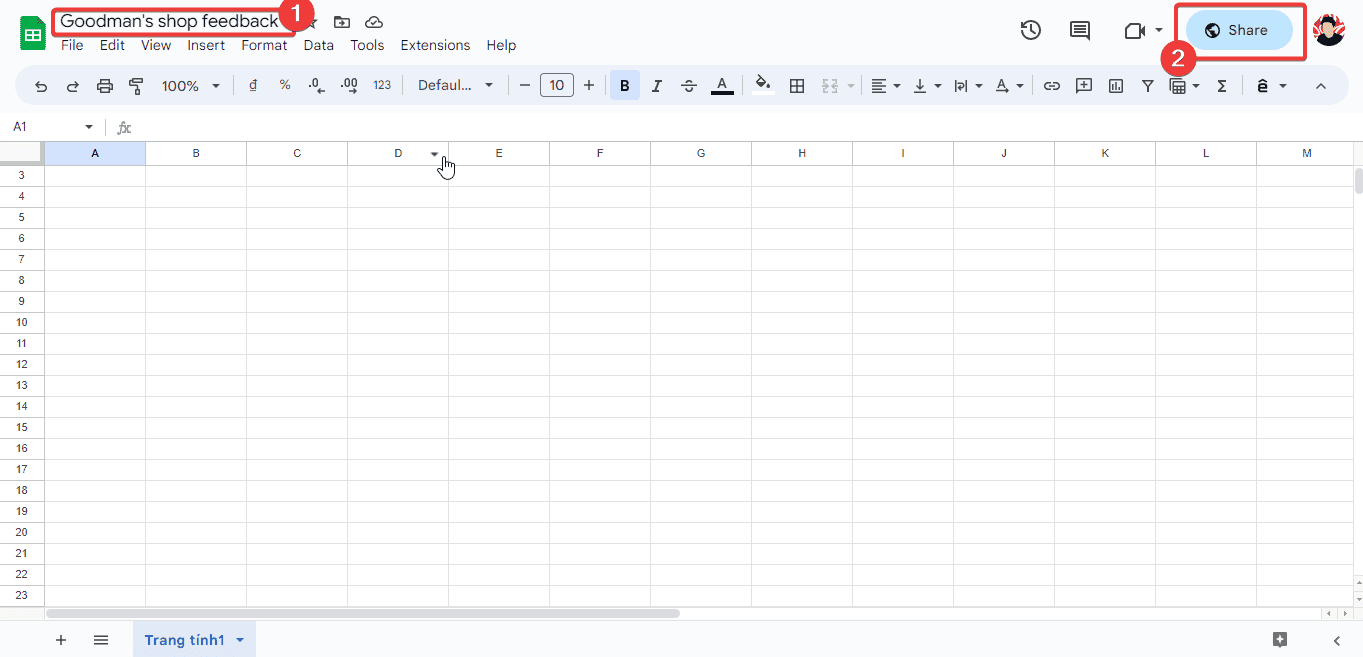Toggle strikethrough formatting
Image resolution: width=1363 pixels, height=657 pixels.
click(689, 86)
